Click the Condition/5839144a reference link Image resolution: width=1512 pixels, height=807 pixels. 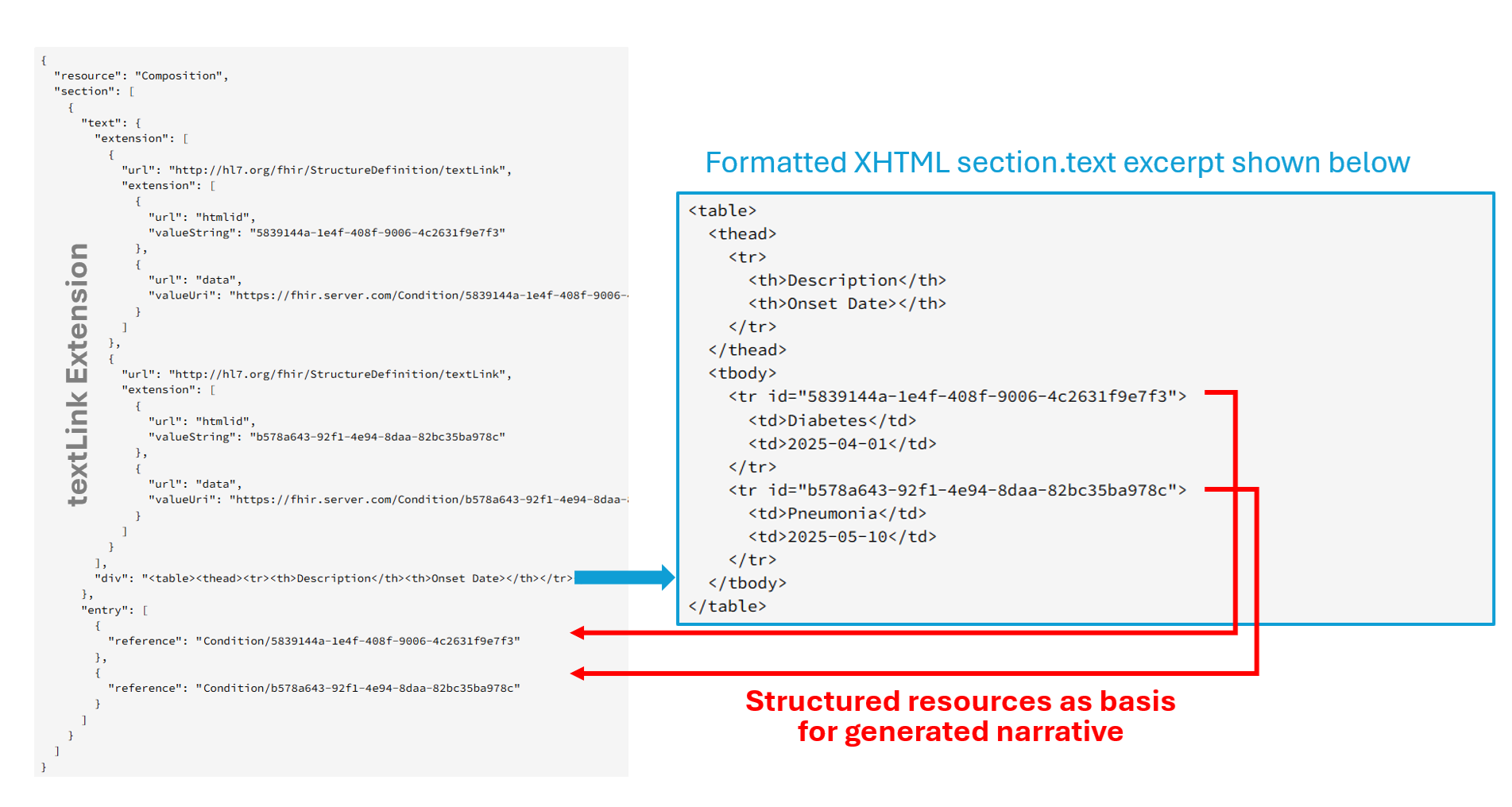[x=315, y=640]
